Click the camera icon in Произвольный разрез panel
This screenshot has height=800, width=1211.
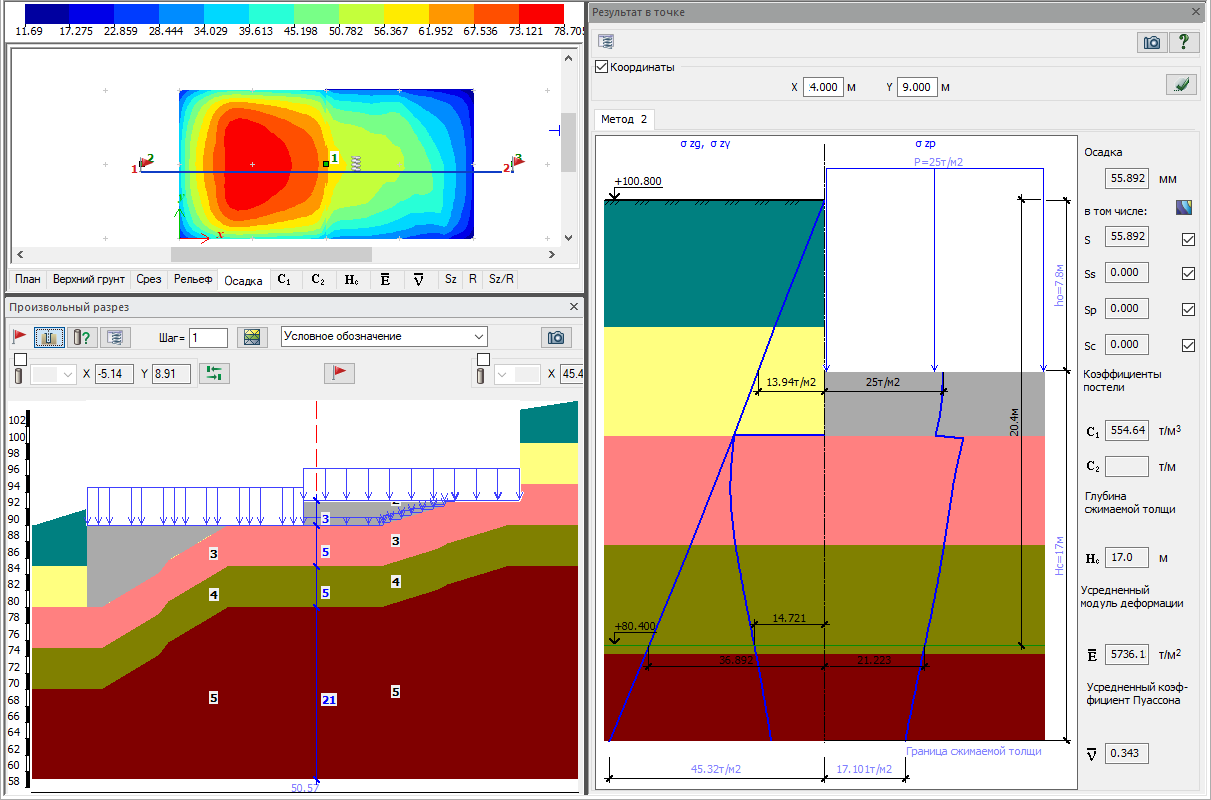(555, 337)
